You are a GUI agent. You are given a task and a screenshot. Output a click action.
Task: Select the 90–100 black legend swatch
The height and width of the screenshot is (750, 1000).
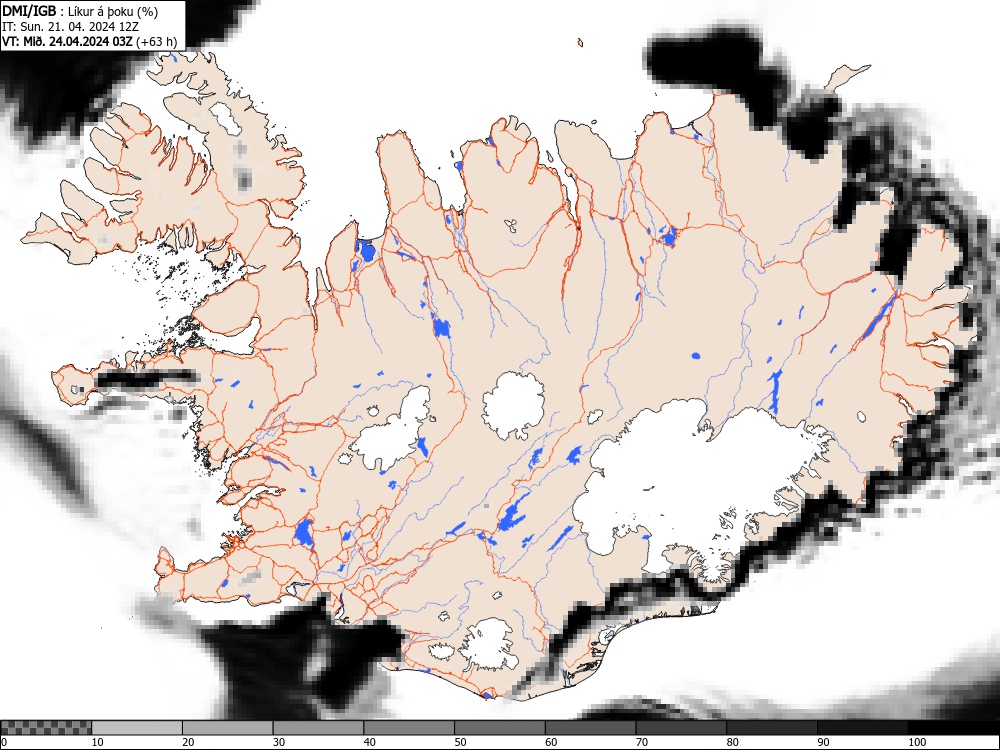coord(862,728)
